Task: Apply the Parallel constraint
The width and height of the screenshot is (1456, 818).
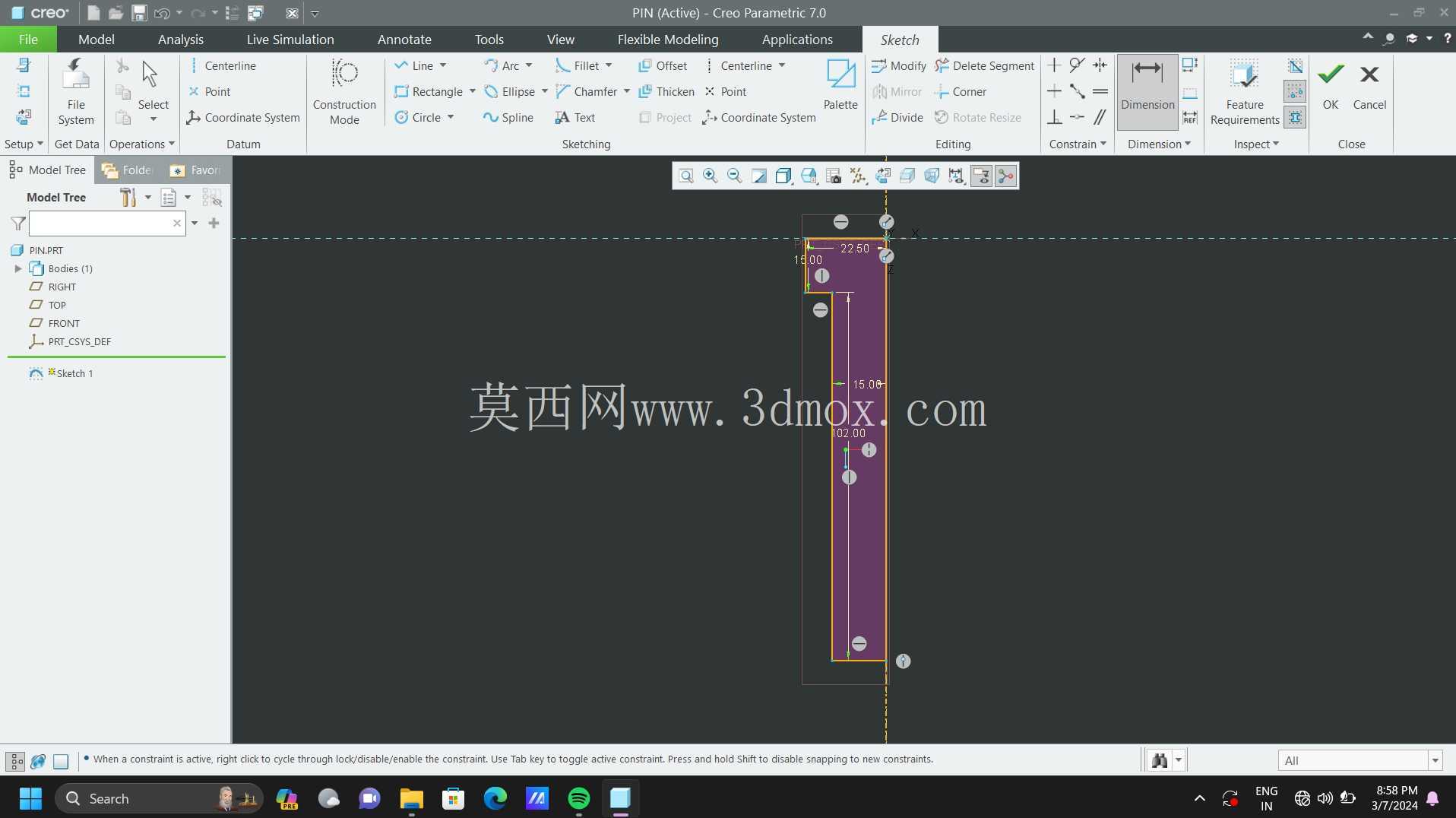Action: [1100, 117]
